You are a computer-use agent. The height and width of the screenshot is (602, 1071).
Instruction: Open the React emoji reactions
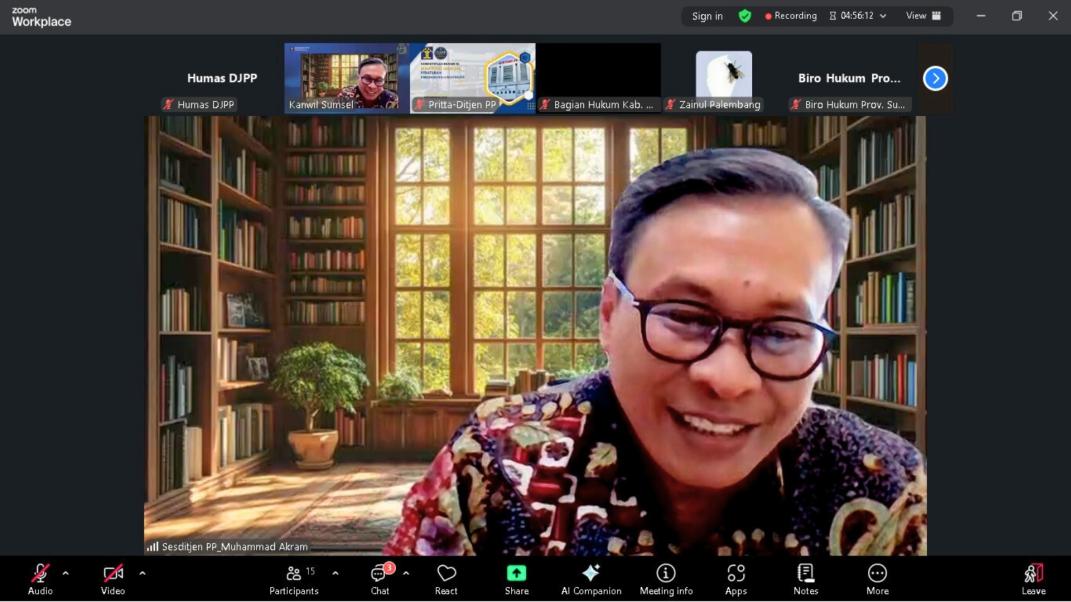pyautogui.click(x=446, y=579)
